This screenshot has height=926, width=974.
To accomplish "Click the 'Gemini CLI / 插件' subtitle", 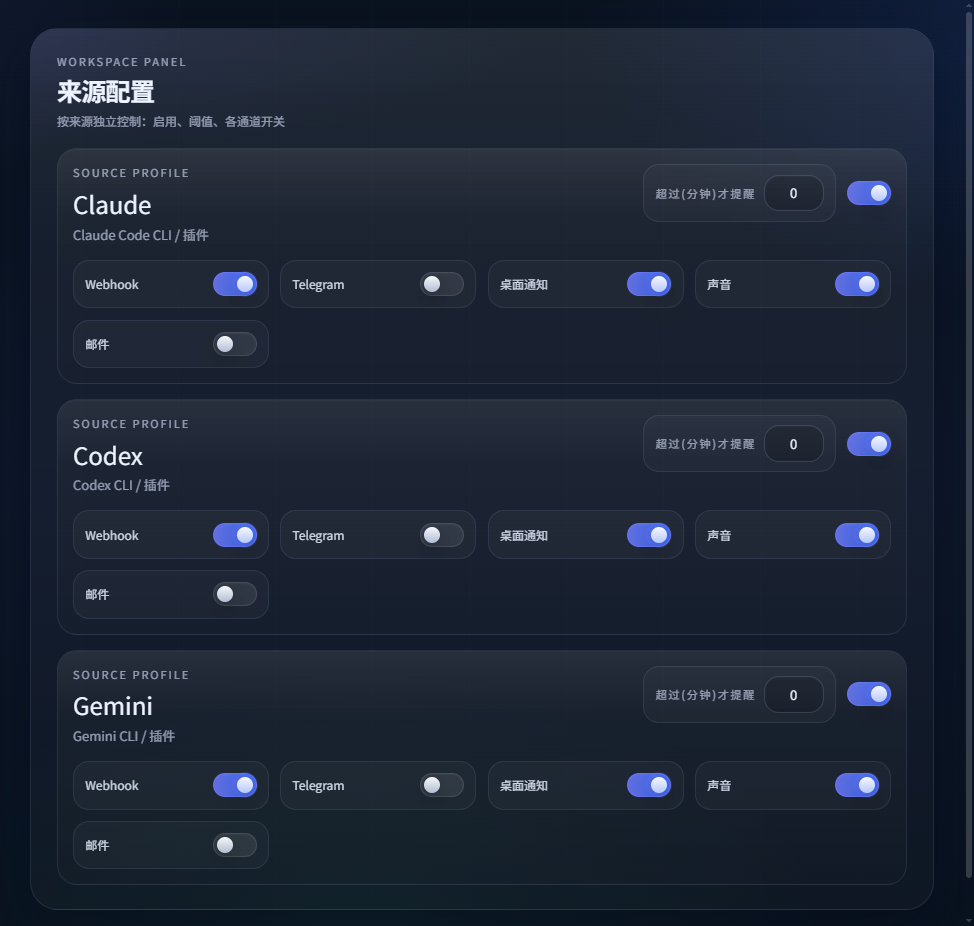I will coord(124,736).
